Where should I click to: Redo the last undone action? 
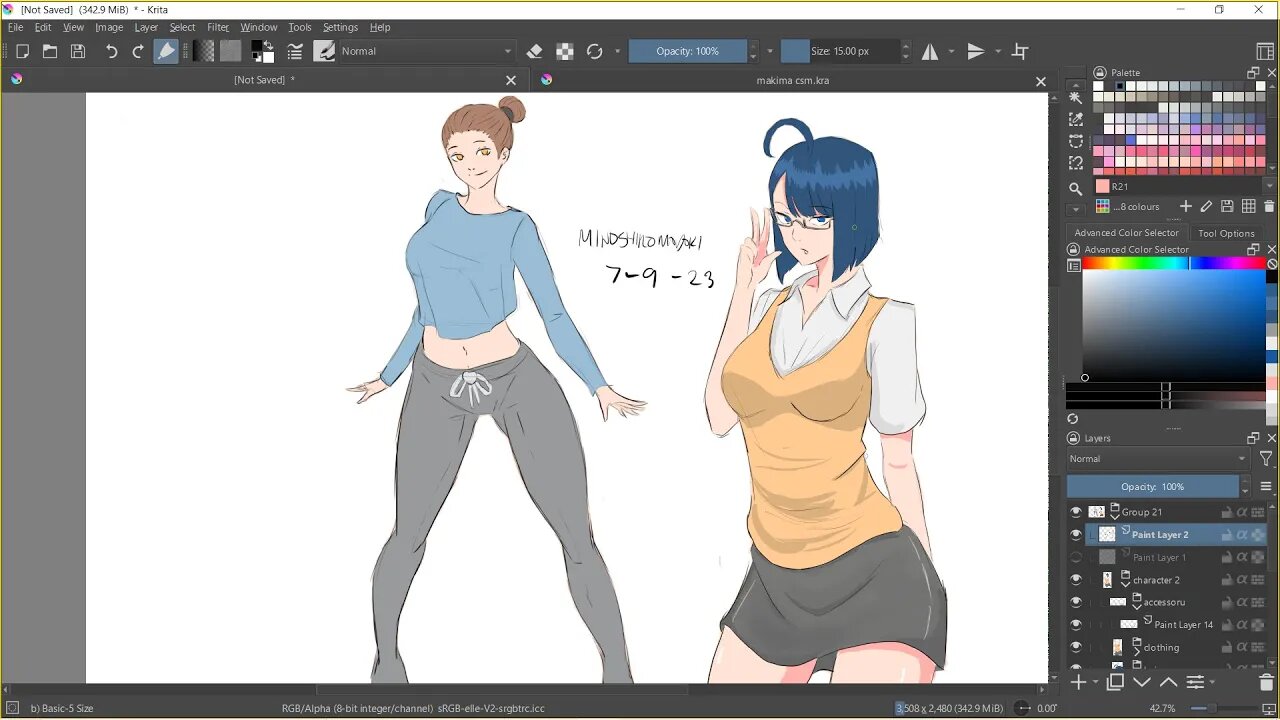pyautogui.click(x=138, y=51)
